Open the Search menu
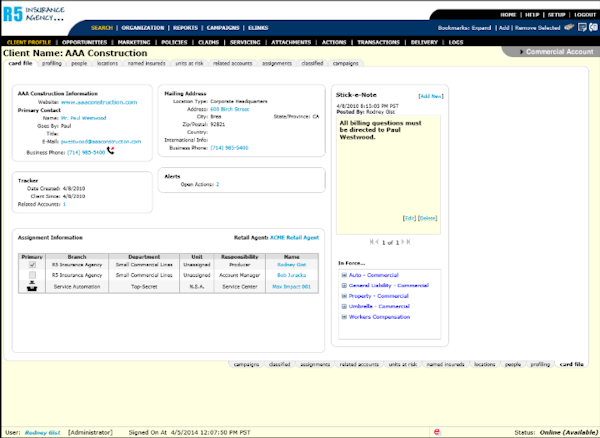The image size is (600, 438). pyautogui.click(x=102, y=28)
